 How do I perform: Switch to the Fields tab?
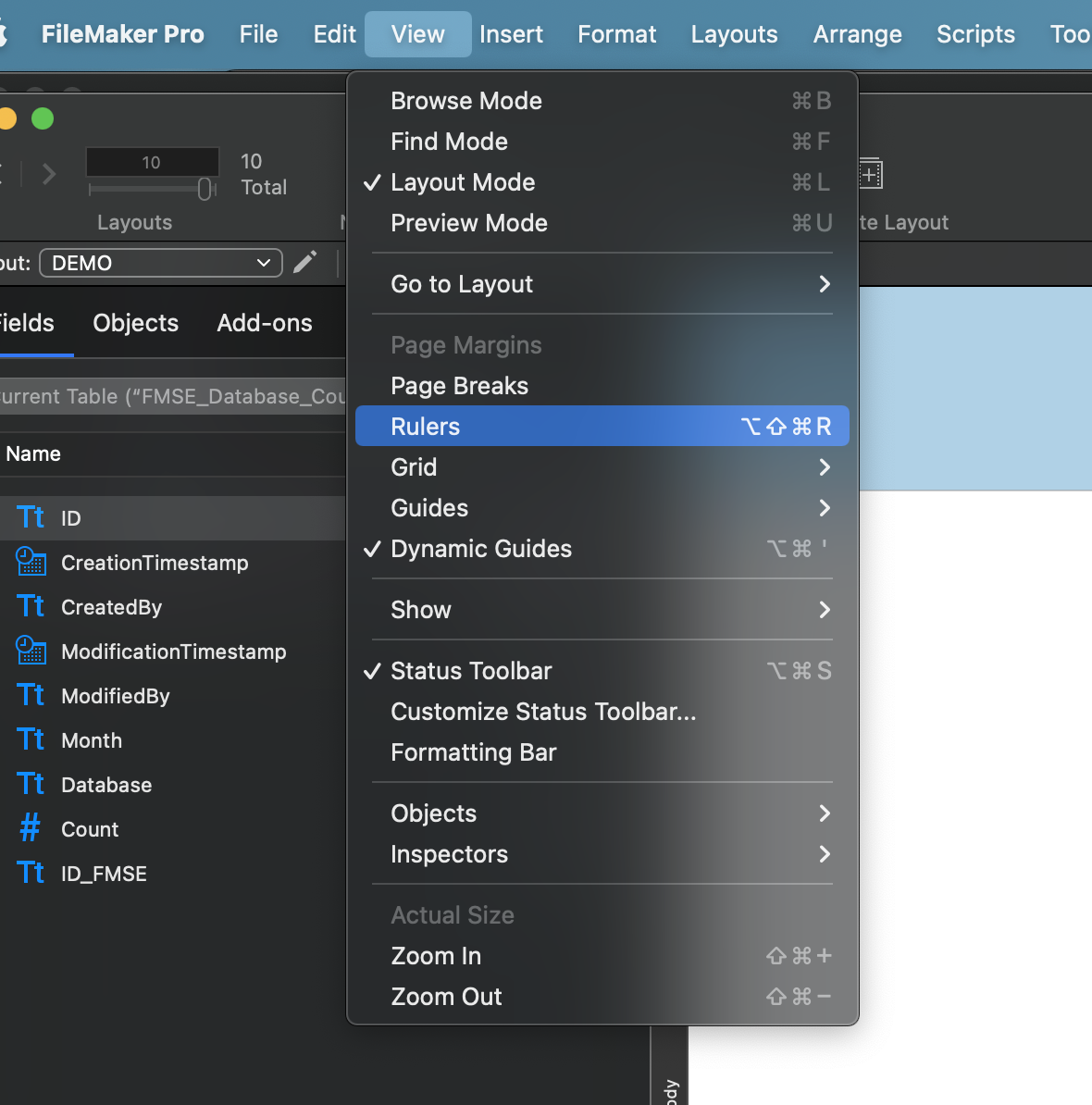point(27,323)
